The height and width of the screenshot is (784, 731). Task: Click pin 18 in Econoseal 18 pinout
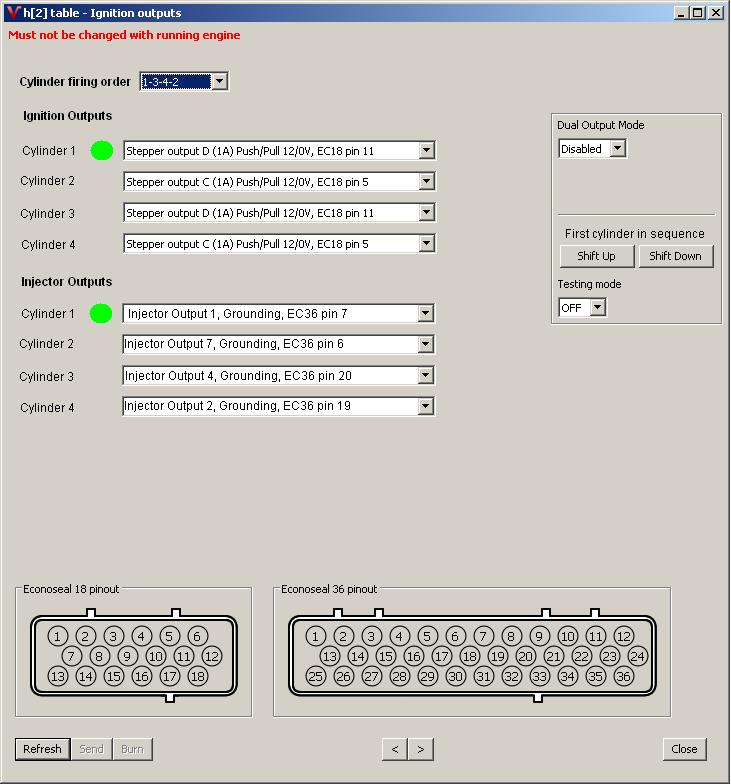(198, 676)
